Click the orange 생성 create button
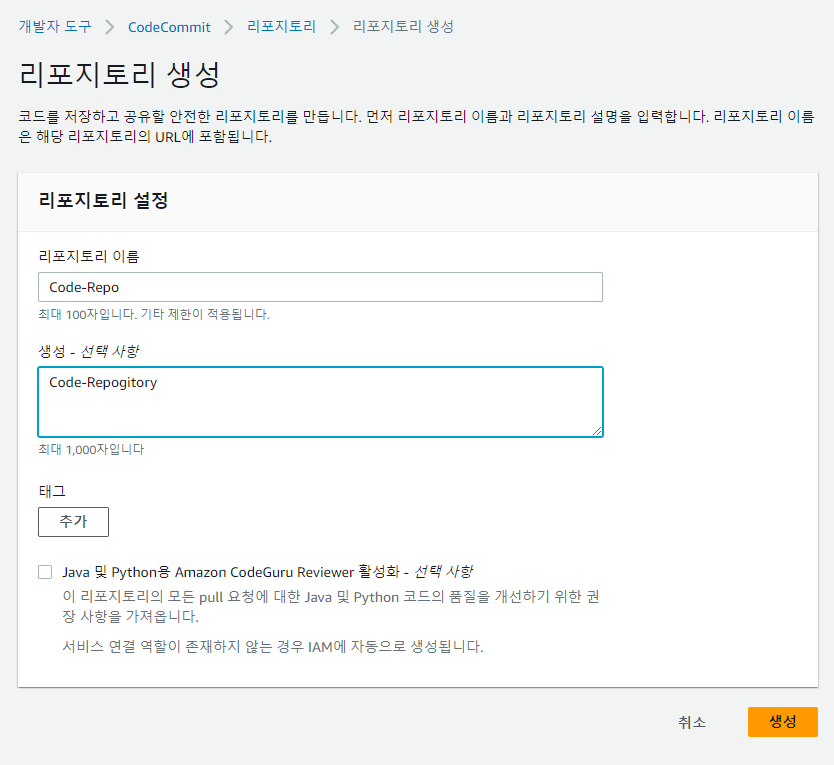 point(782,722)
